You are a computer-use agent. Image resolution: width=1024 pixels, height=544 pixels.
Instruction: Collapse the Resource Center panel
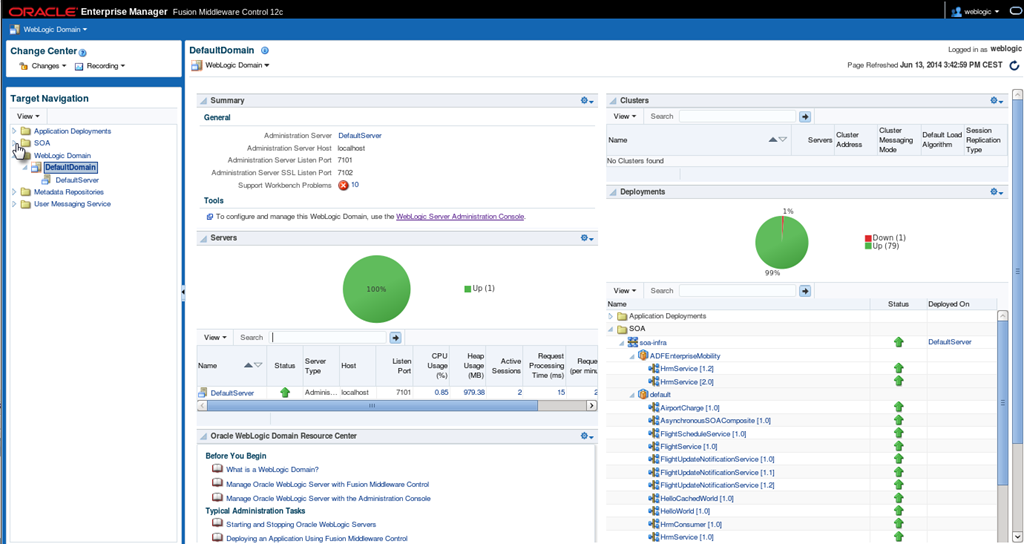click(x=203, y=436)
